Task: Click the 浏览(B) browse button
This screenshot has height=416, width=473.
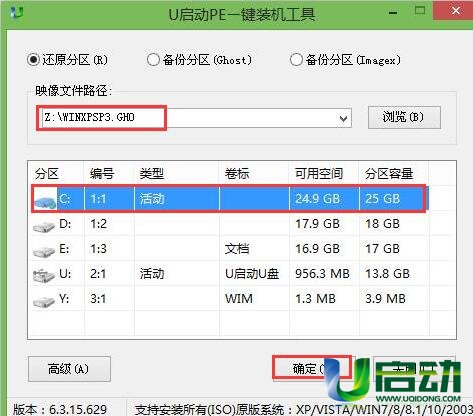Action: (x=404, y=117)
